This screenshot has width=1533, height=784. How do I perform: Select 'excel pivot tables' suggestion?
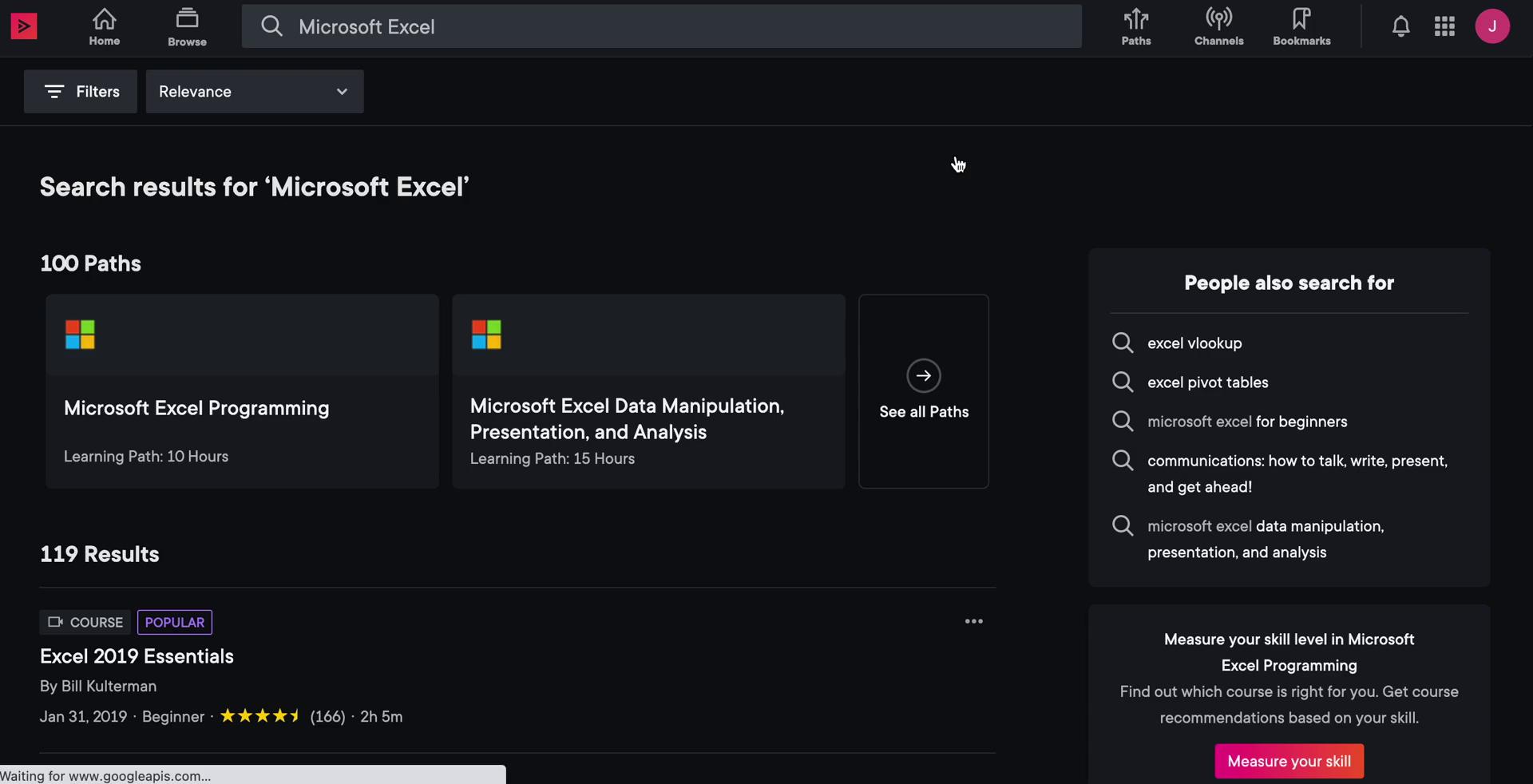tap(1207, 382)
